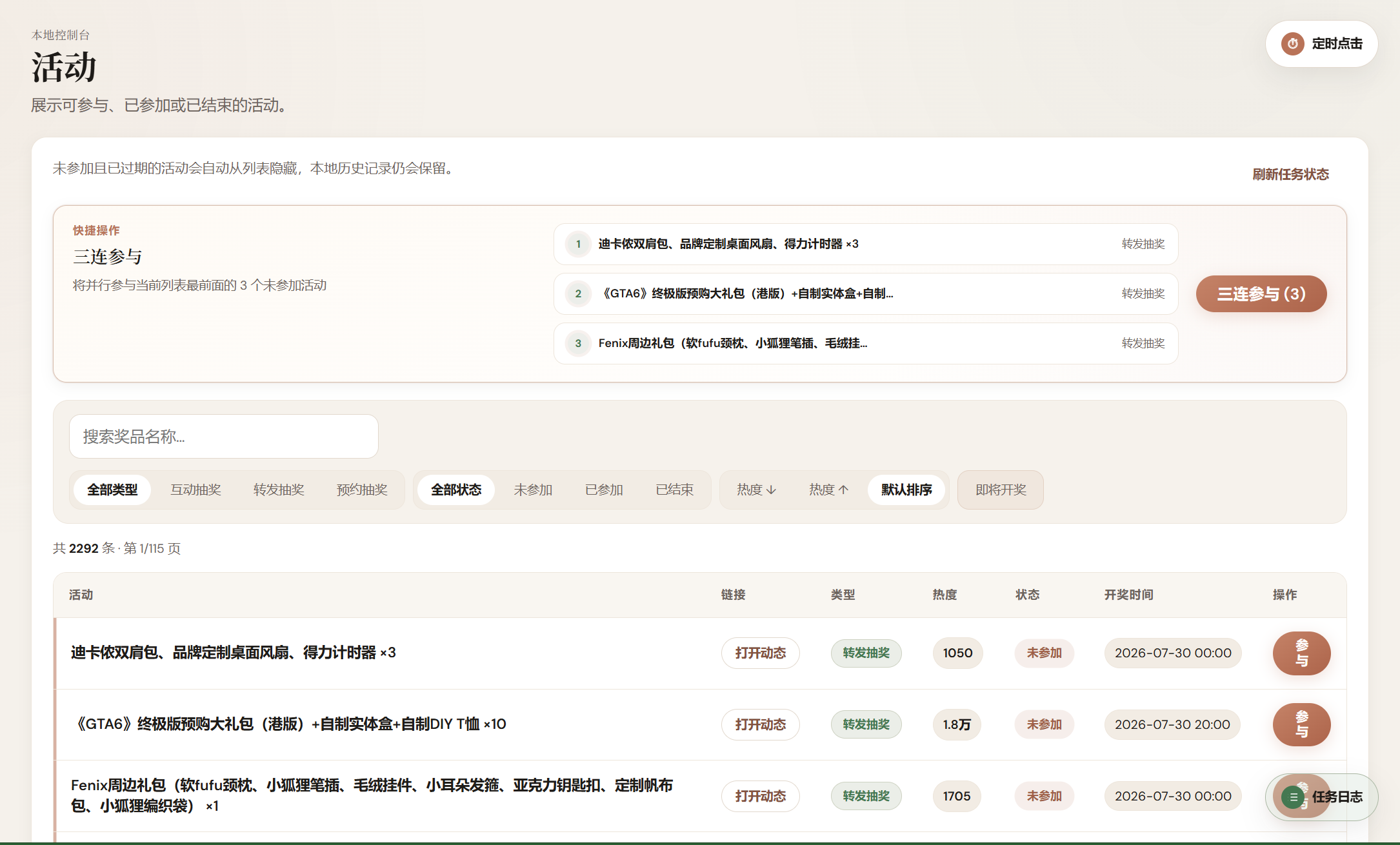Click activity title Fenix周边礼包 in table
The width and height of the screenshot is (1400, 845).
pyautogui.click(x=372, y=795)
